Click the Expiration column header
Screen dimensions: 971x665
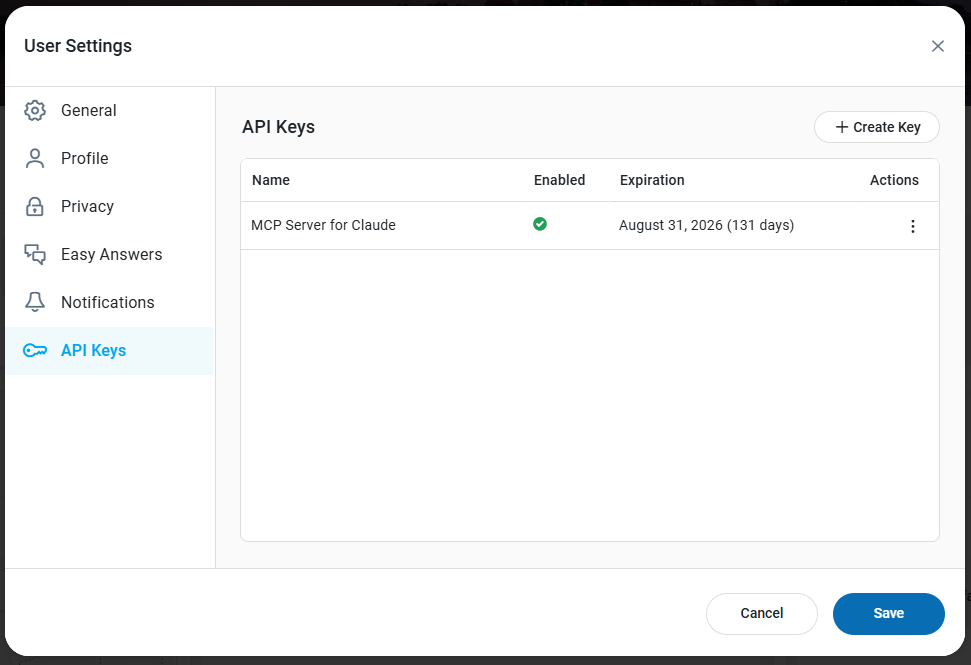[x=652, y=180]
